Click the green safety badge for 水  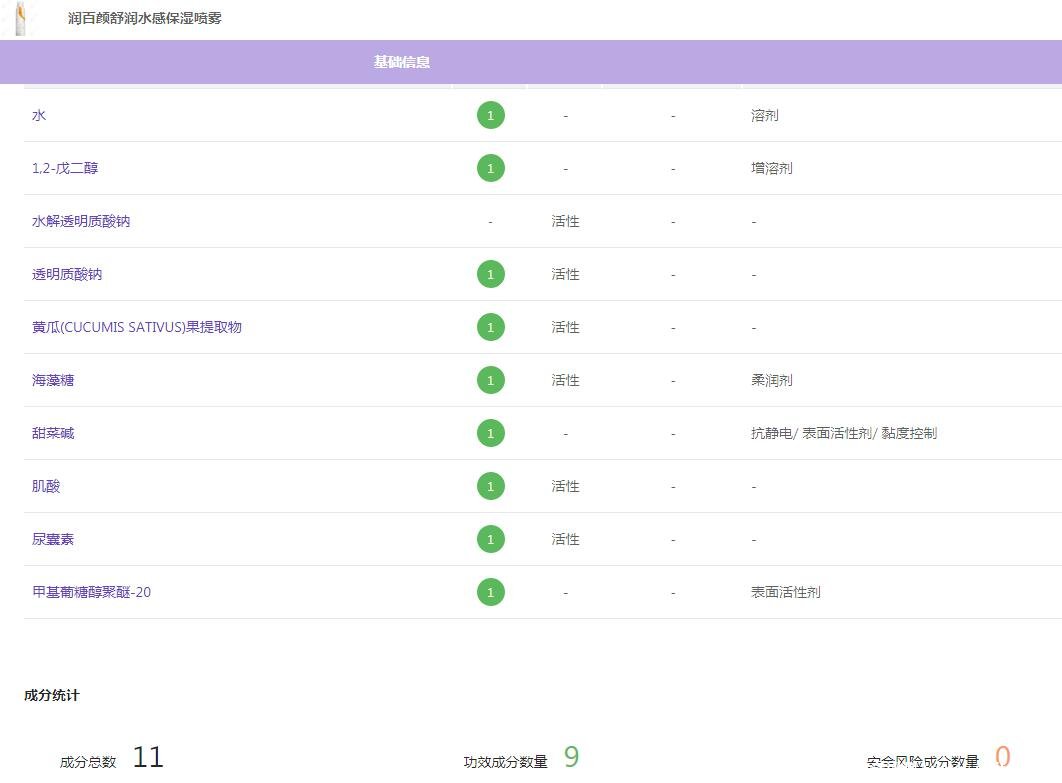(490, 115)
